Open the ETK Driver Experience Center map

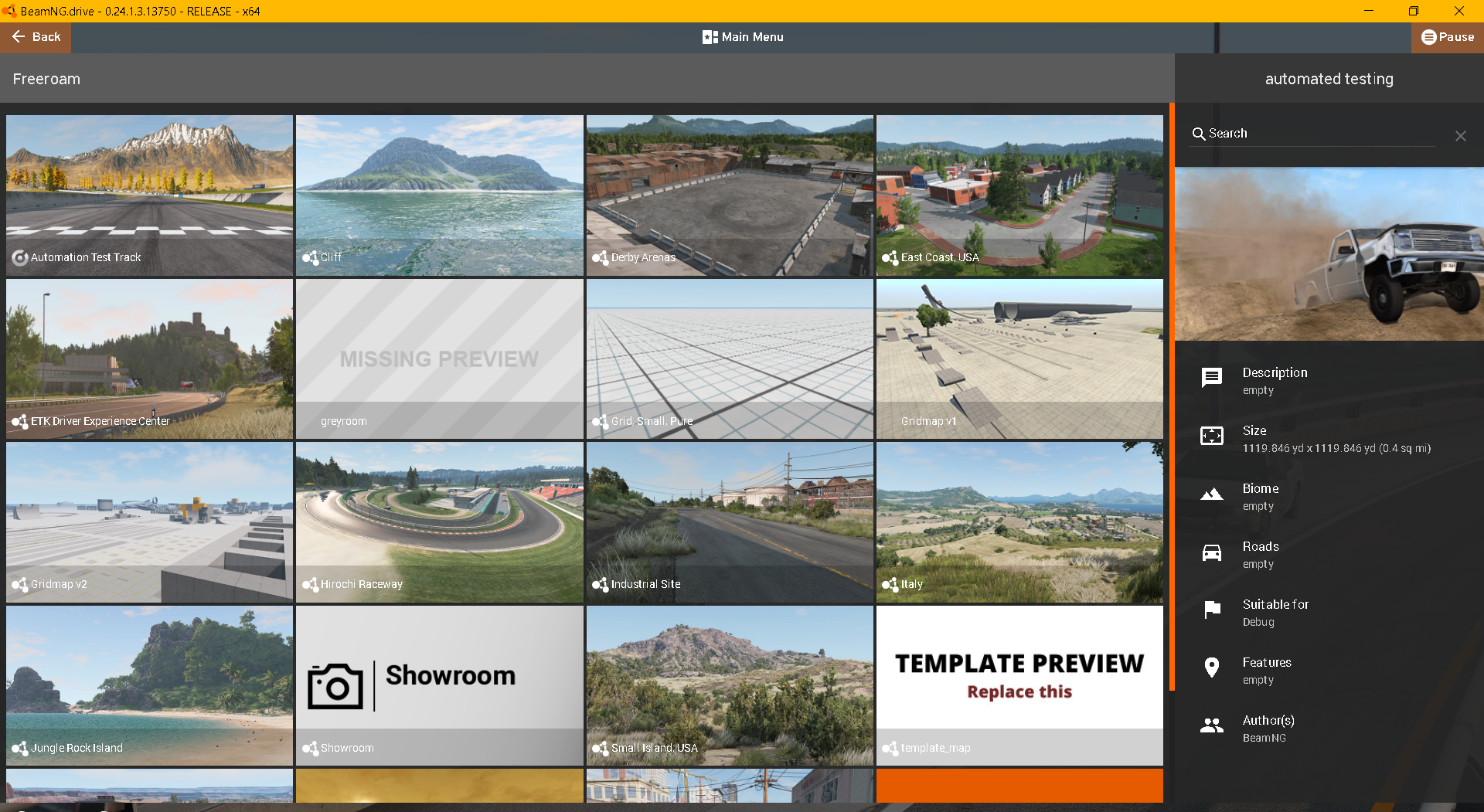coord(149,359)
